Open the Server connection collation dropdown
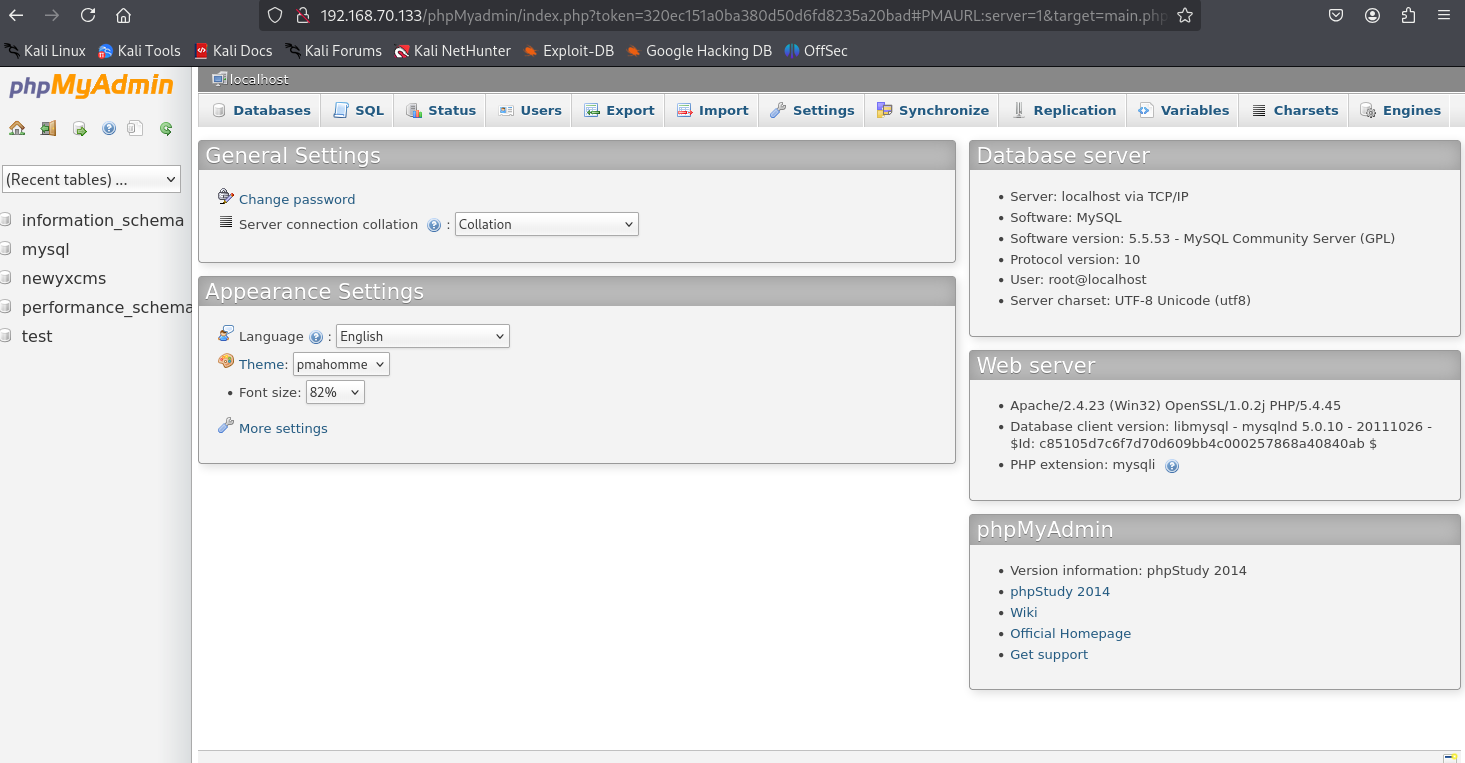This screenshot has width=1465, height=763. [x=546, y=224]
